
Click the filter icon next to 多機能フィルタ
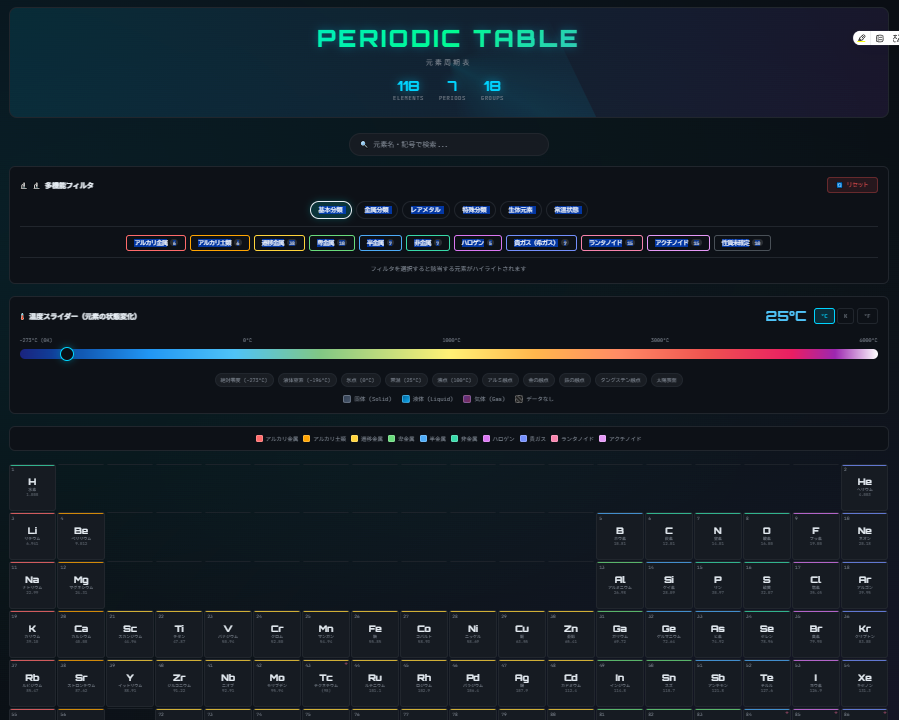coord(36,185)
